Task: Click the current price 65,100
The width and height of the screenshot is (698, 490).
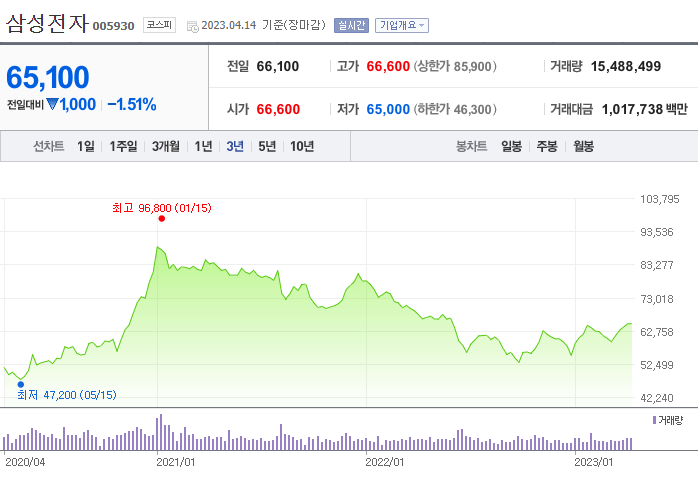Action: pyautogui.click(x=48, y=77)
